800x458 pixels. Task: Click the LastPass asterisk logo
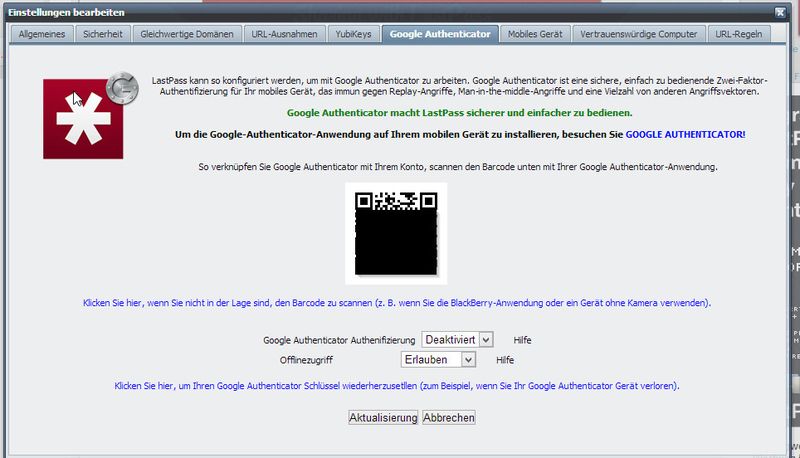(x=83, y=119)
